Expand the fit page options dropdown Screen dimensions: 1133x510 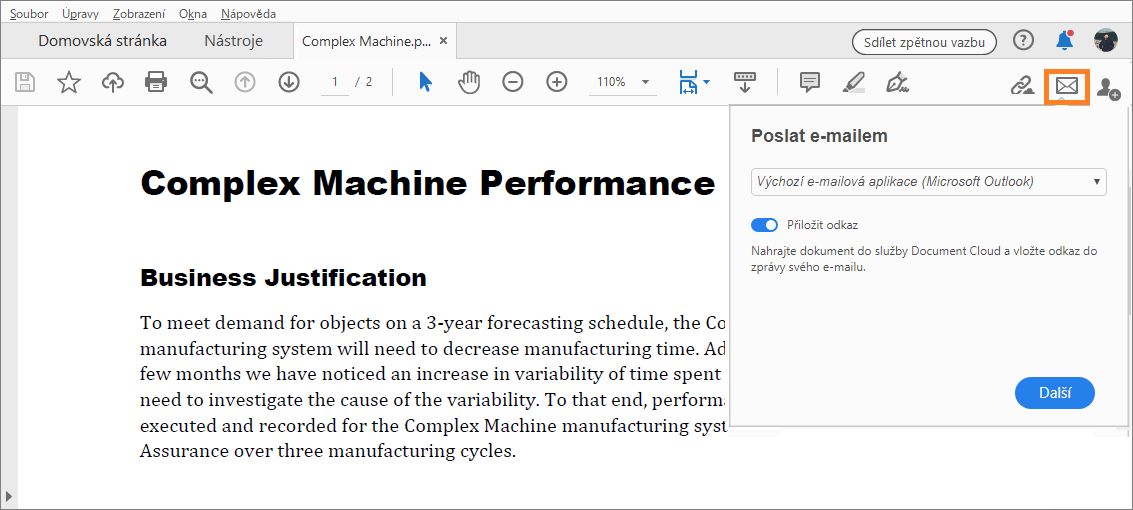tap(706, 82)
